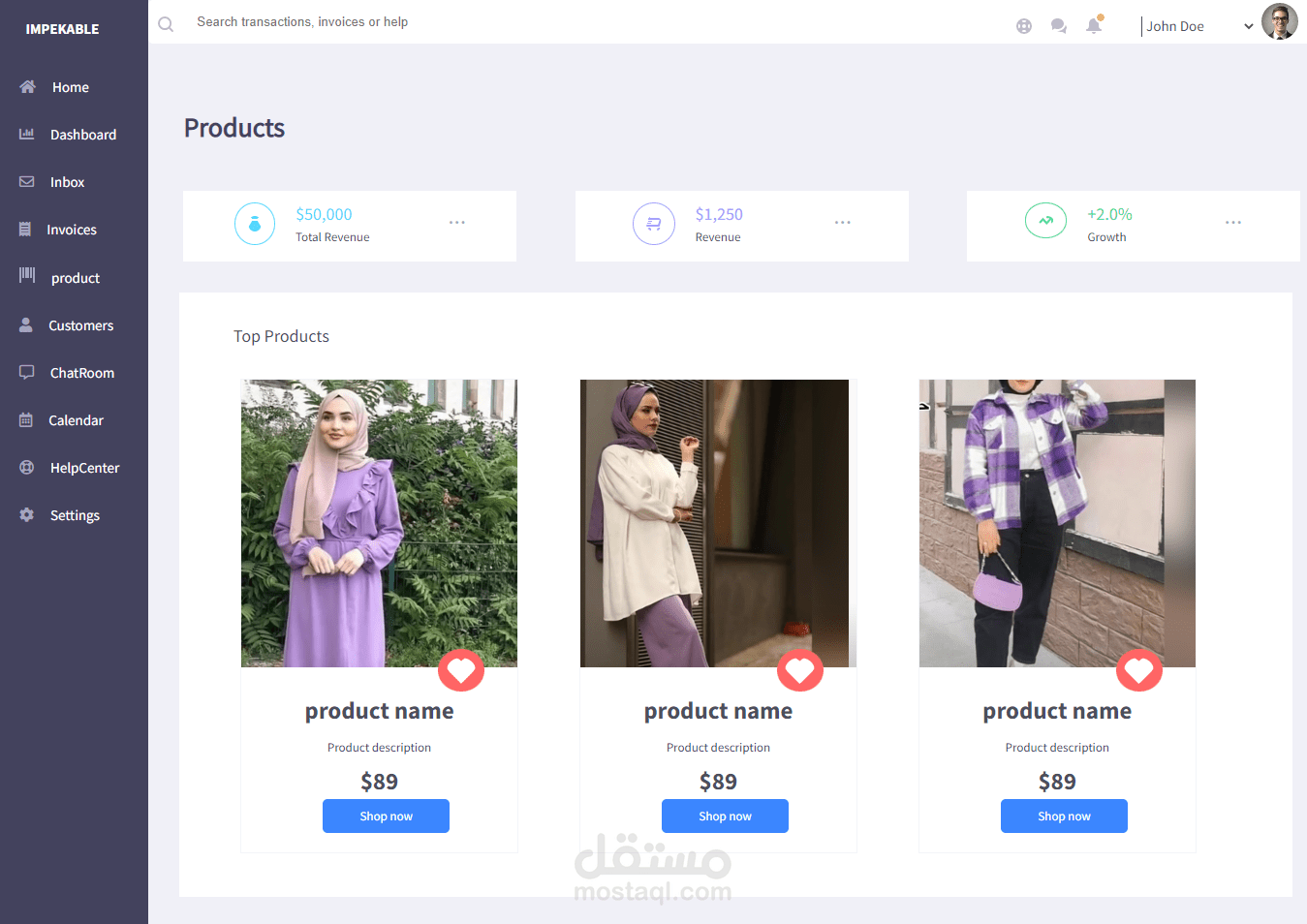Open John Doe's profile avatar
The width and height of the screenshot is (1307, 924).
click(x=1279, y=22)
